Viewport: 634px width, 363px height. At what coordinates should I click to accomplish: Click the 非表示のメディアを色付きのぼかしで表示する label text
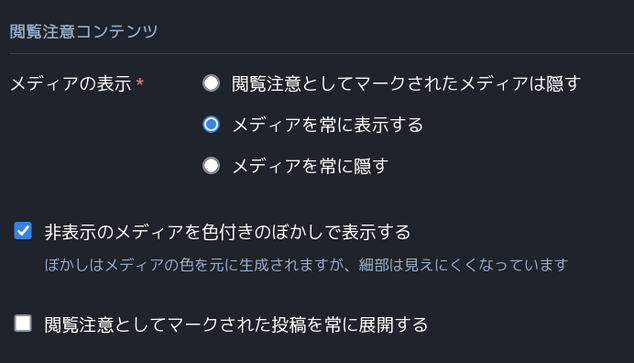point(228,232)
